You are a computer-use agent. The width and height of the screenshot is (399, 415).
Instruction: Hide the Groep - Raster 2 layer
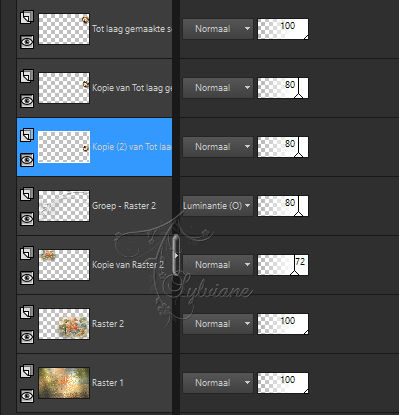tap(27, 219)
